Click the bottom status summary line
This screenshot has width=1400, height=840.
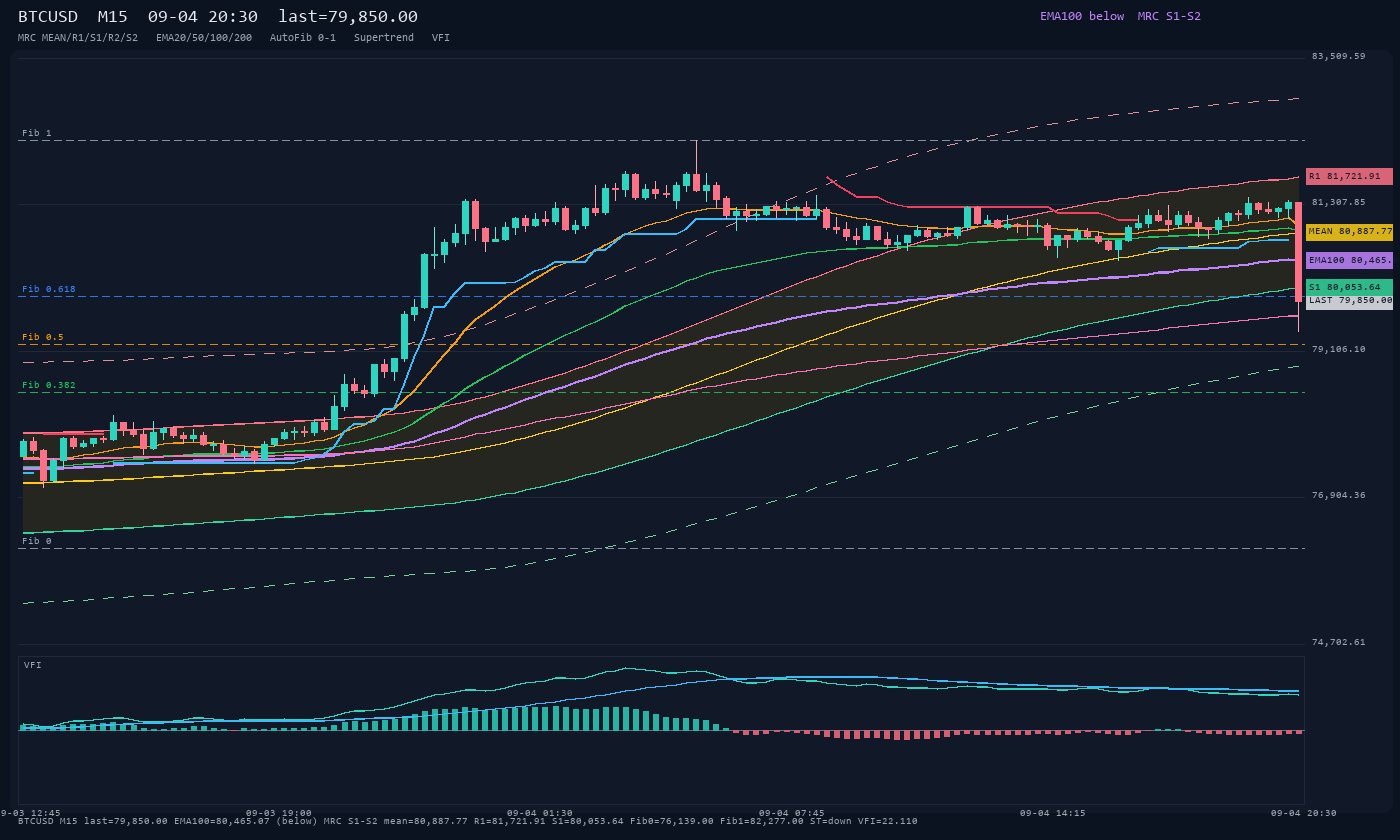[x=468, y=821]
